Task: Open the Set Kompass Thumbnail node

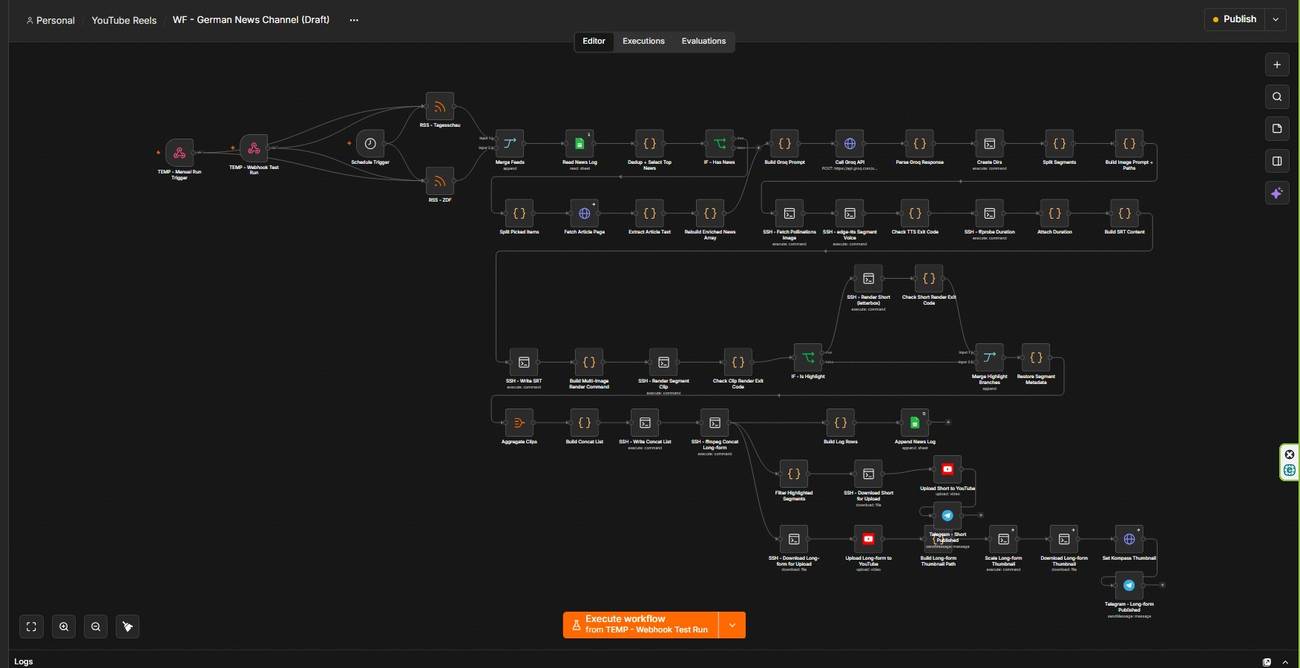Action: pos(1129,539)
